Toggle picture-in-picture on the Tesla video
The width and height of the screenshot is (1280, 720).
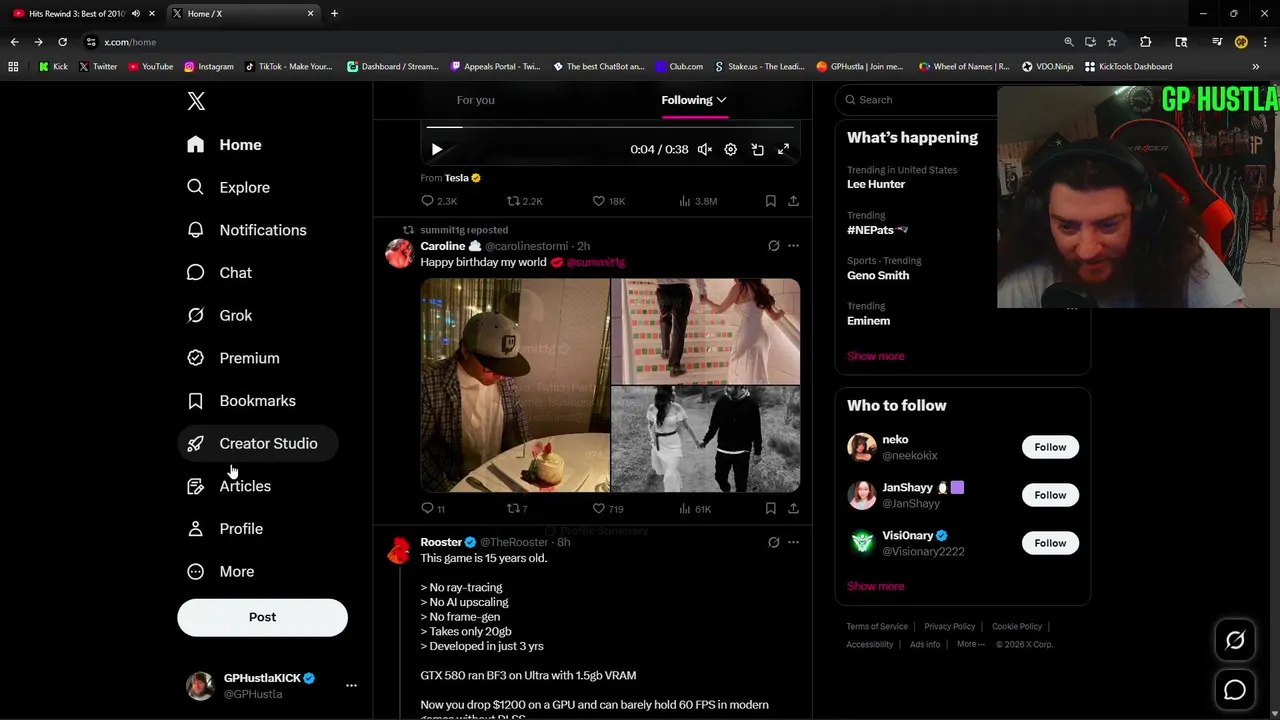[x=757, y=149]
